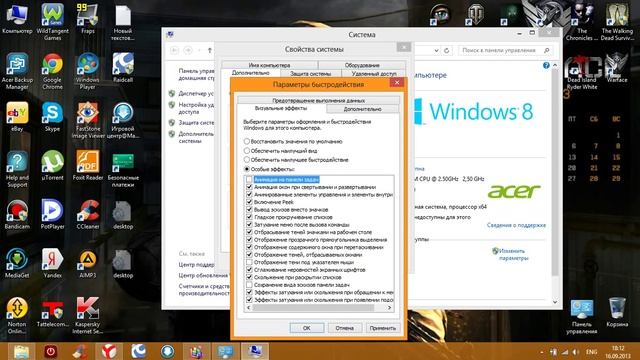
Task: Open Foxit Reader desktop shortcut
Action: (87, 166)
